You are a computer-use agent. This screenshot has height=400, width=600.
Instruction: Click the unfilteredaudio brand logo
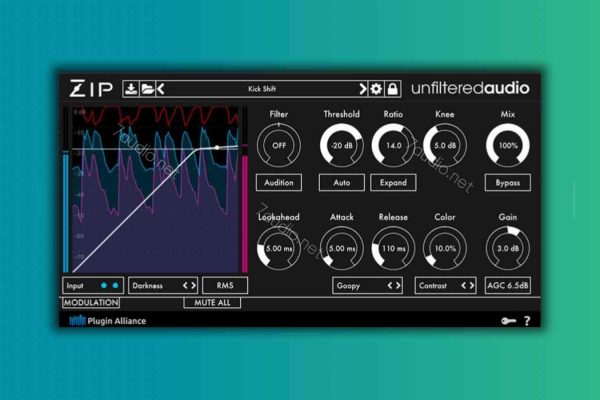[470, 88]
